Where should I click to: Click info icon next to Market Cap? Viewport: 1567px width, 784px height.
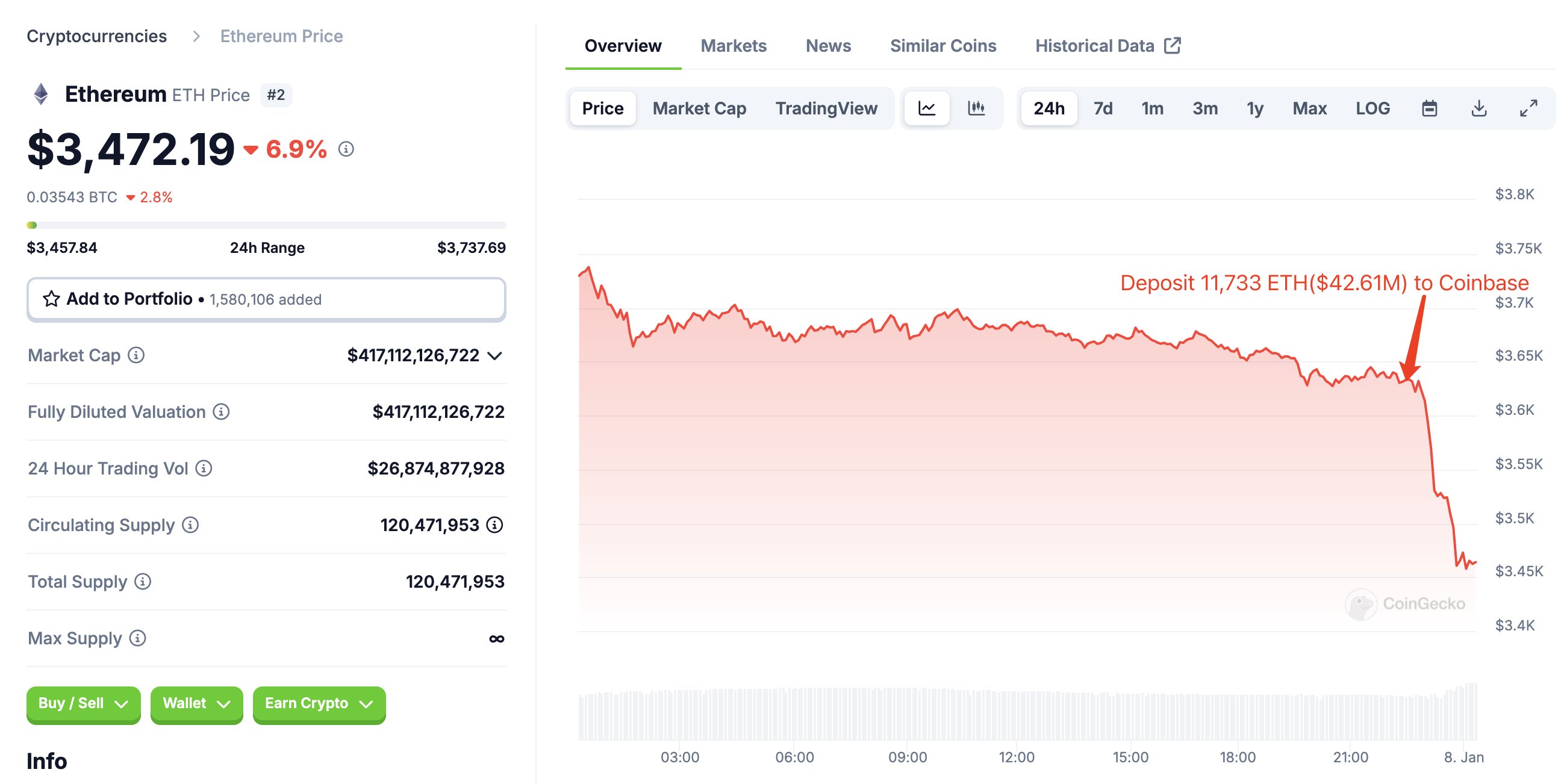pos(136,355)
